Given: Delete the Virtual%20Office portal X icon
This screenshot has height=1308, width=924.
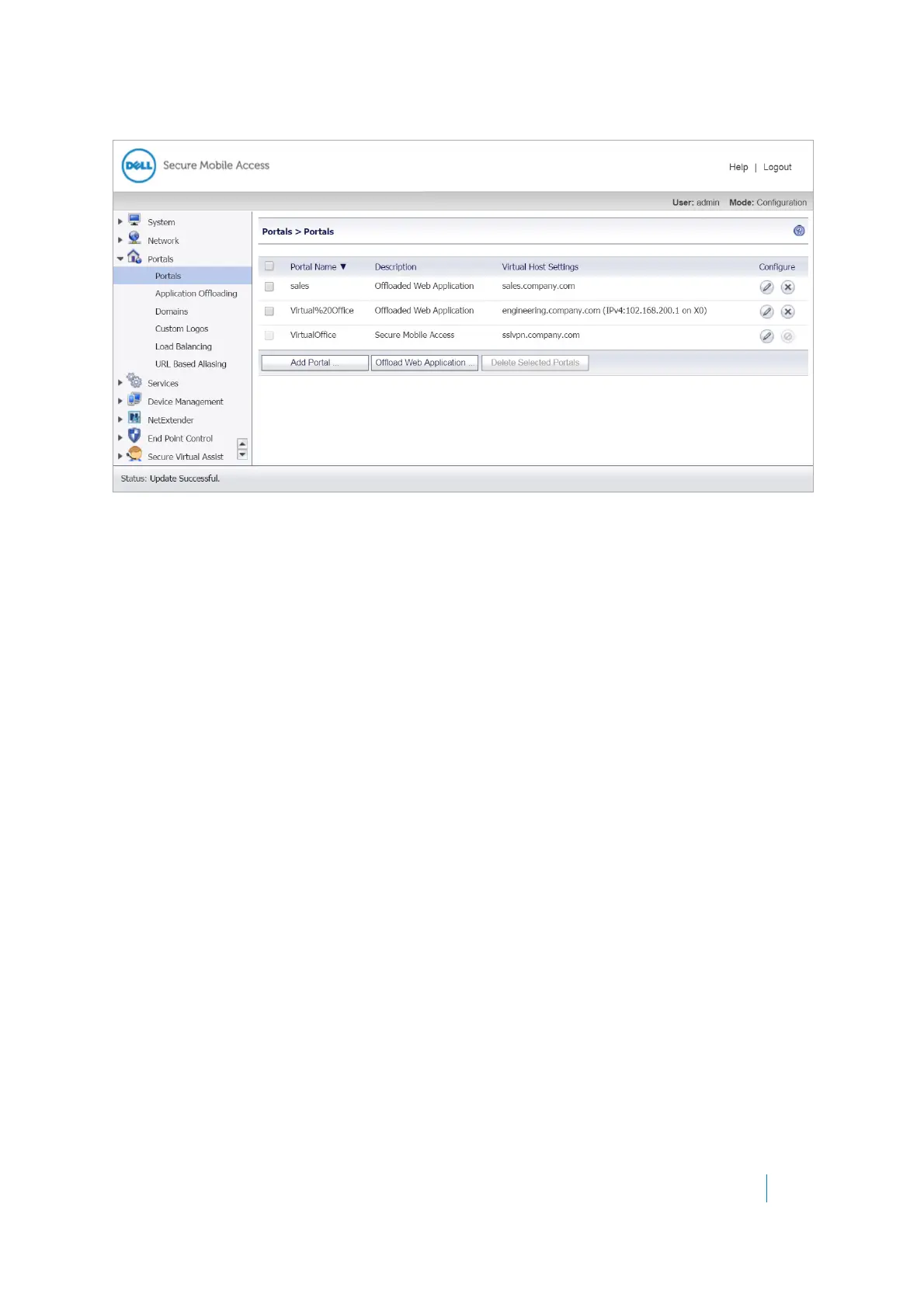Looking at the screenshot, I should click(x=787, y=311).
